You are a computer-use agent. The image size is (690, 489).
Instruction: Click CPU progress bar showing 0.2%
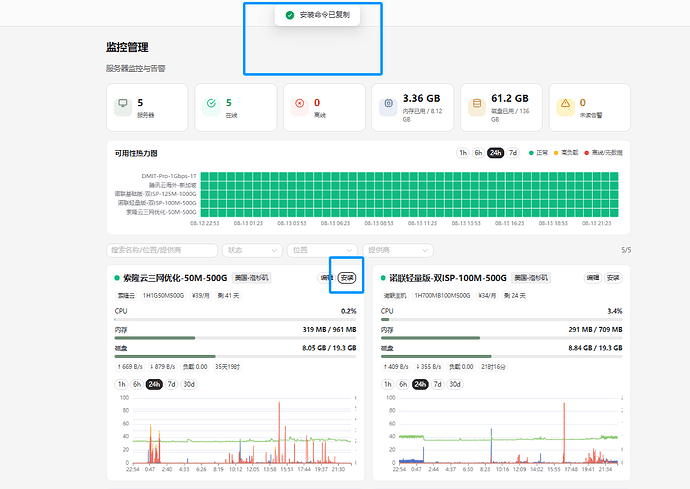pyautogui.click(x=235, y=319)
